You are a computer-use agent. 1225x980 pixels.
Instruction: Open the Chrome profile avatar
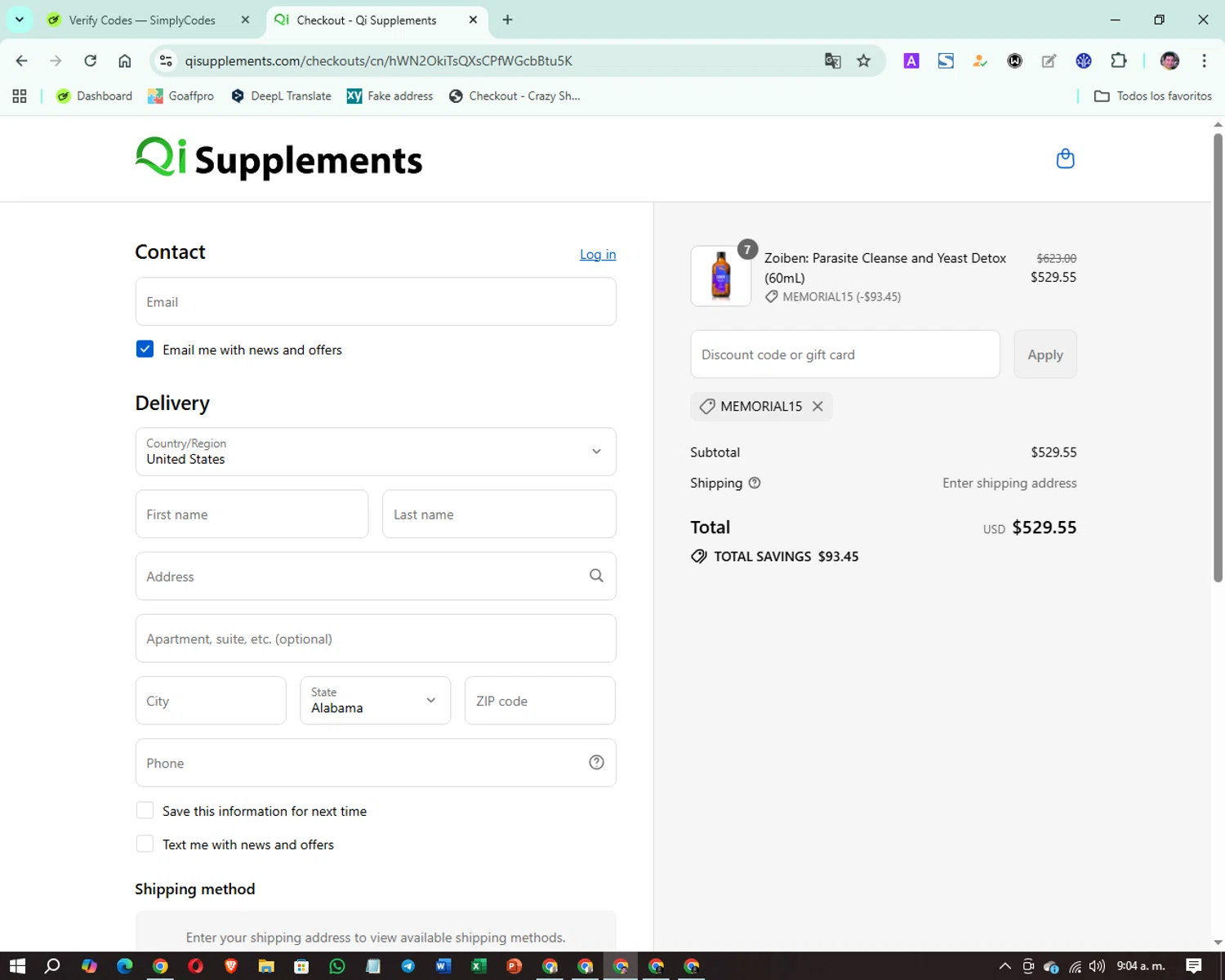[1169, 60]
